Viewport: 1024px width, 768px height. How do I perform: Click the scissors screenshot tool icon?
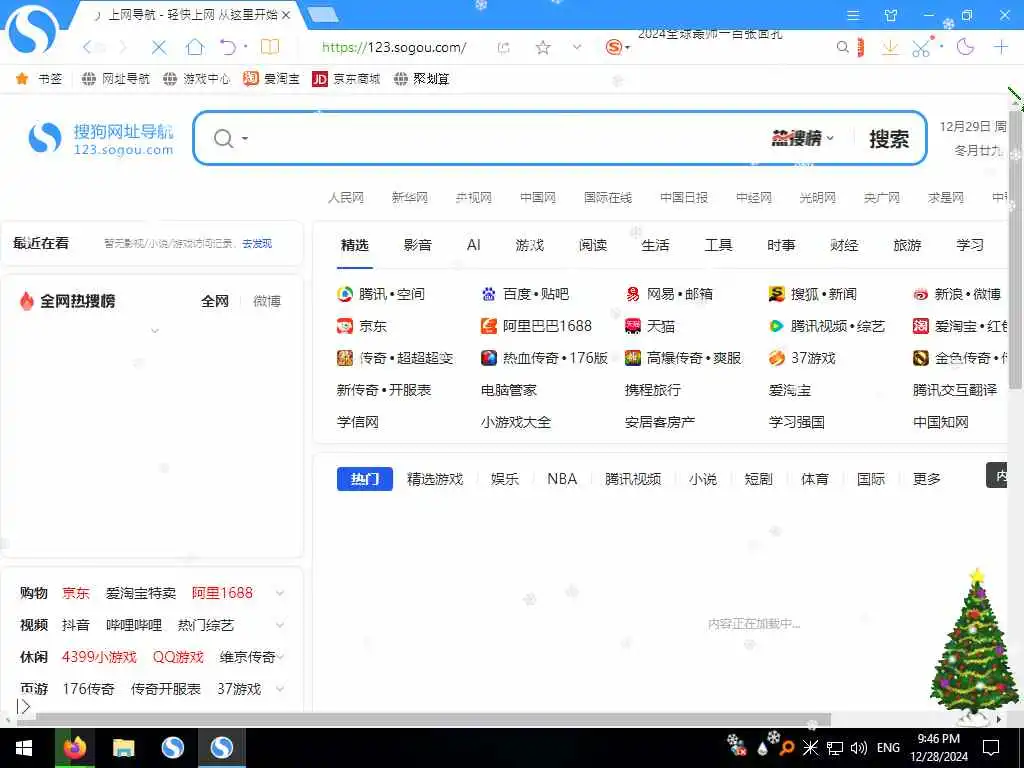click(921, 48)
